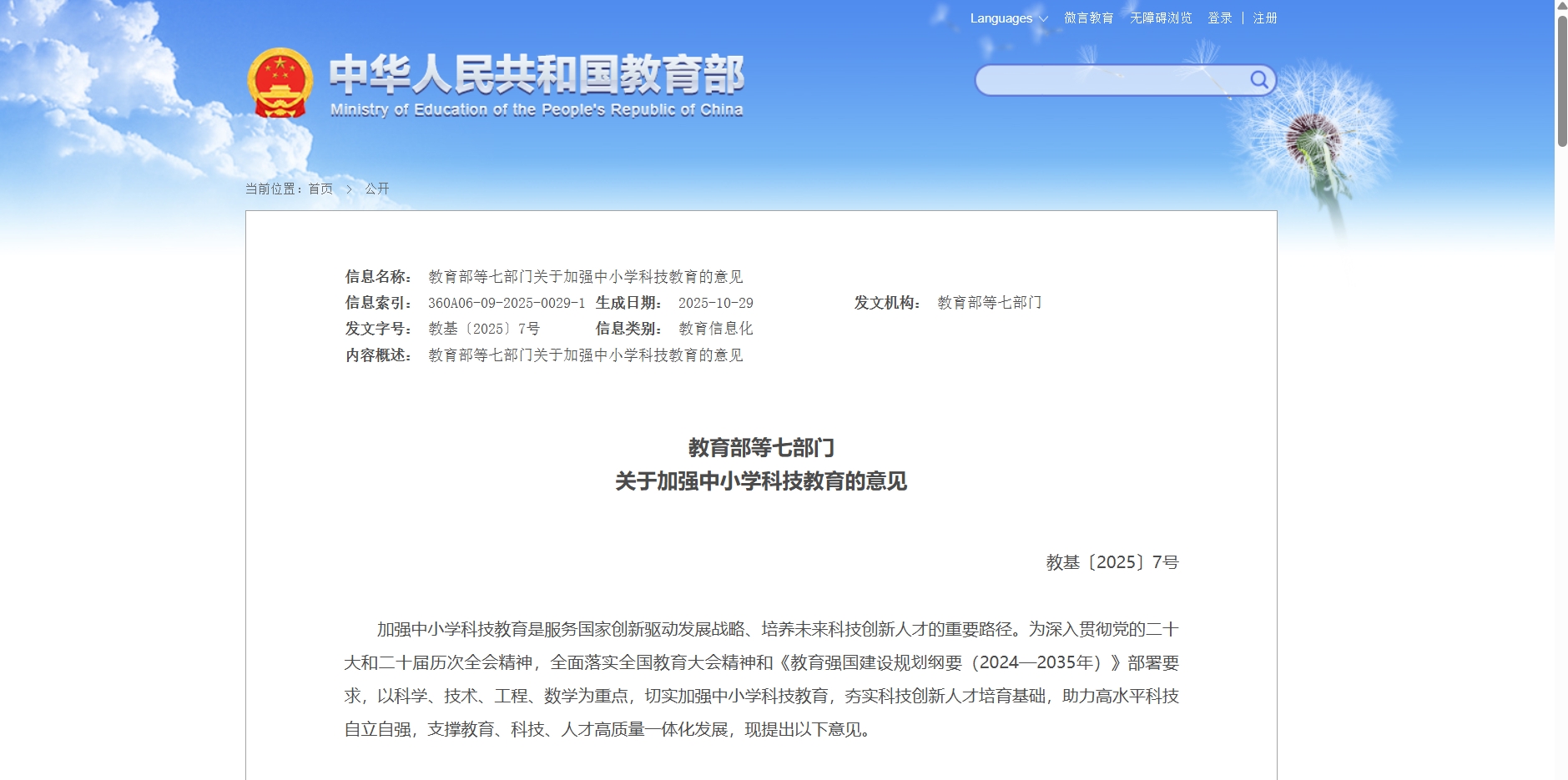Screen dimensions: 1568x780
Task: Click the 登录 login link
Action: tap(1219, 18)
